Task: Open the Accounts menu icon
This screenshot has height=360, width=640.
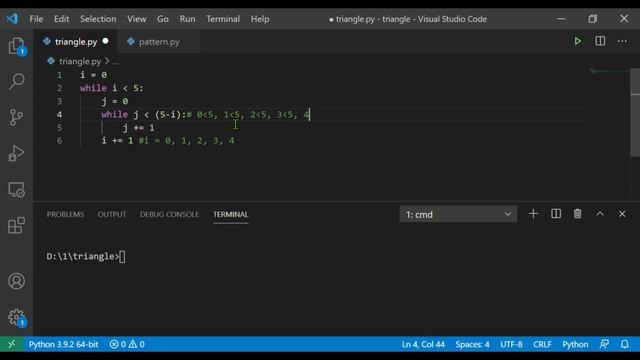Action: click(x=16, y=281)
